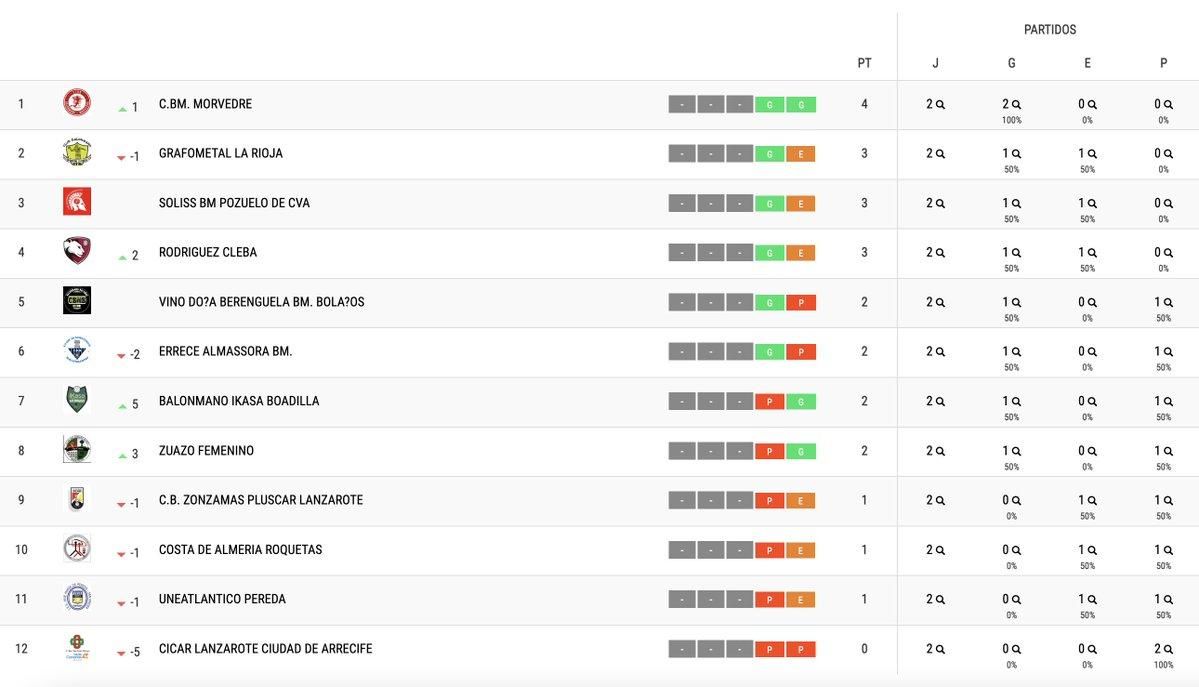Click the Balonmano Ikasa Boadilla green crest
Screen dimensions: 1199x687
(77, 400)
